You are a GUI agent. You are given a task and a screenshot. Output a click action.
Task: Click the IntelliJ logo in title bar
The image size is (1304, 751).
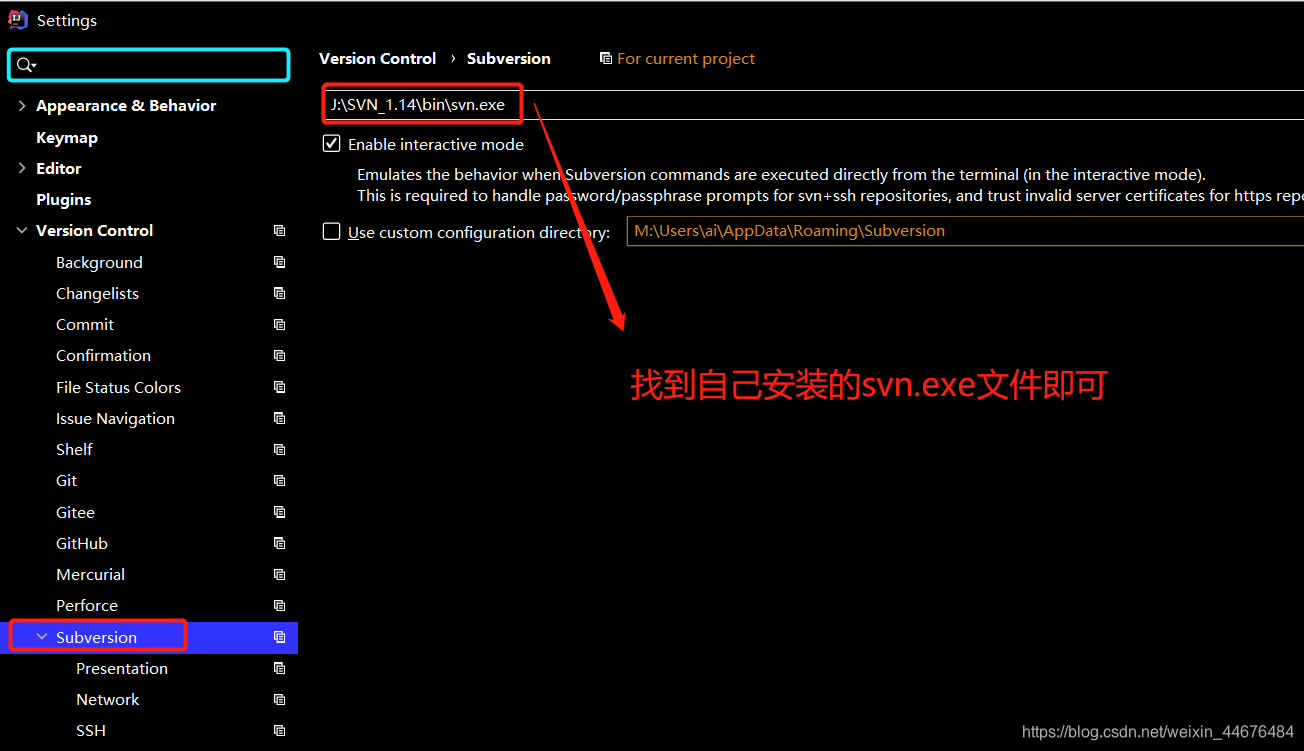pos(17,19)
